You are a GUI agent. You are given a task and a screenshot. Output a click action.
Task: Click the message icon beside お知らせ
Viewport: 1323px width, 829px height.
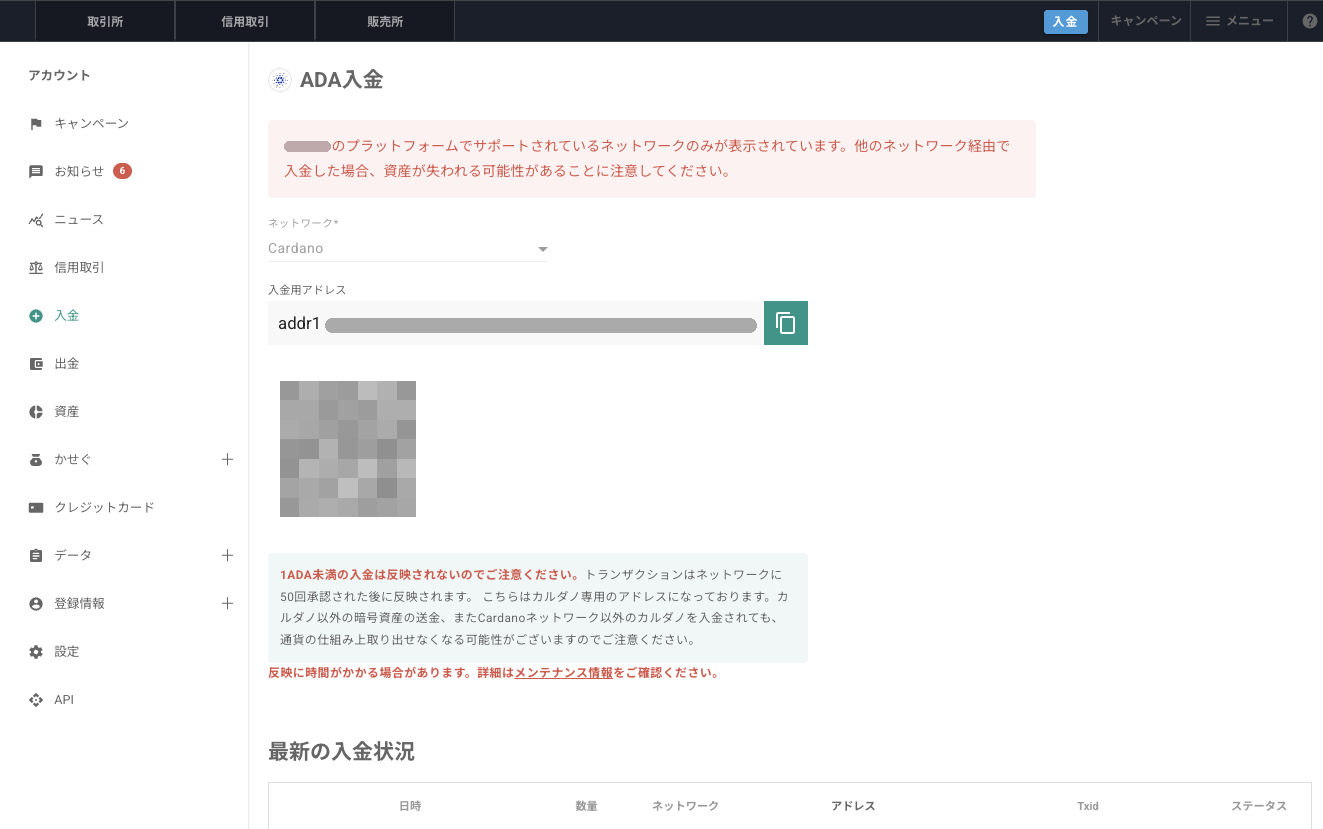point(36,172)
